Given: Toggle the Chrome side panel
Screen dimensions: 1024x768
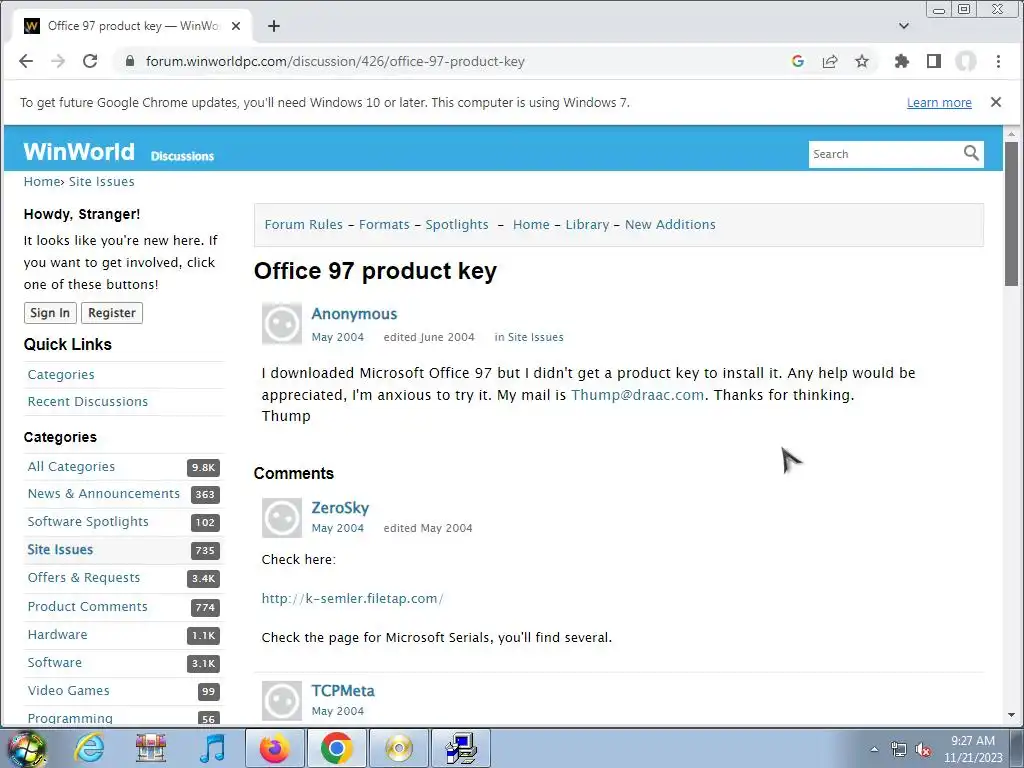Looking at the screenshot, I should [934, 61].
